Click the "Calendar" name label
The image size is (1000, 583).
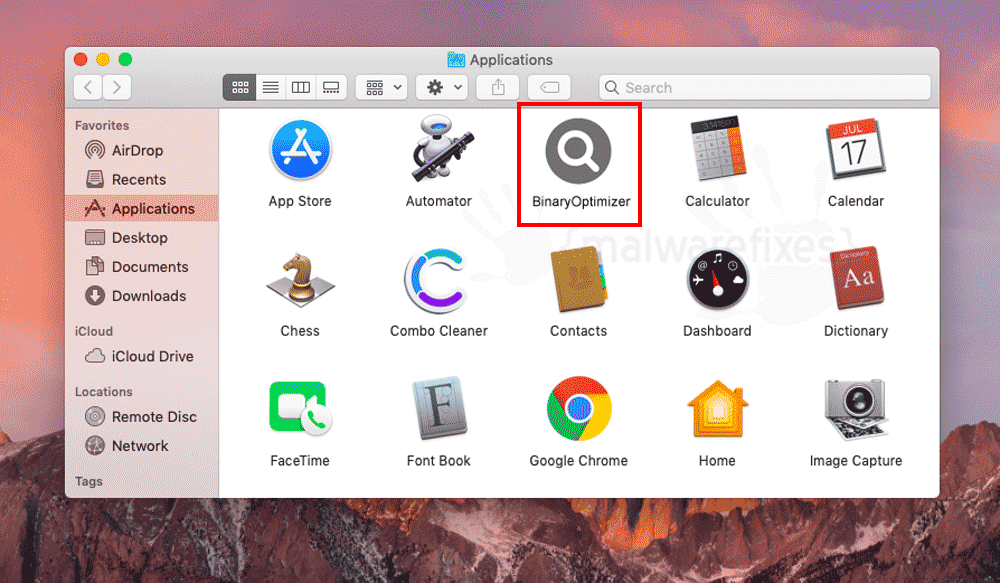click(856, 202)
